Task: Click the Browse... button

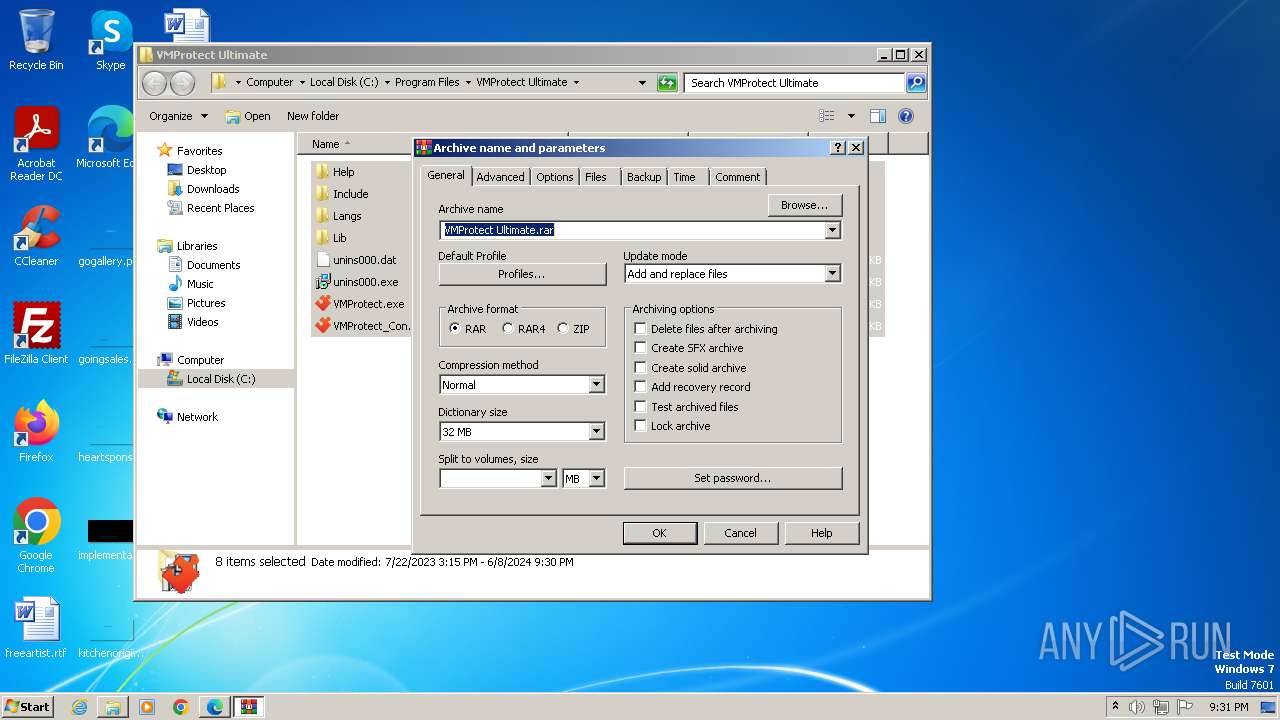Action: (805, 205)
